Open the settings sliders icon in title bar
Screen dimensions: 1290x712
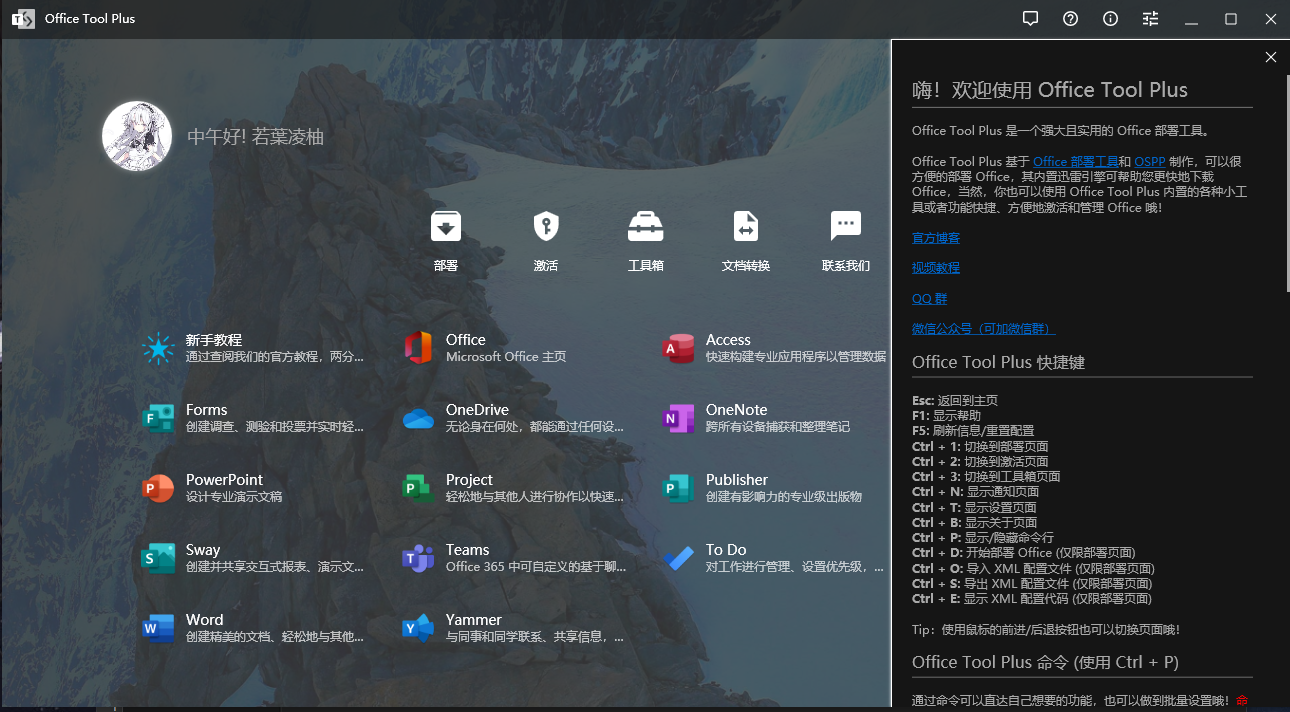(x=1150, y=19)
